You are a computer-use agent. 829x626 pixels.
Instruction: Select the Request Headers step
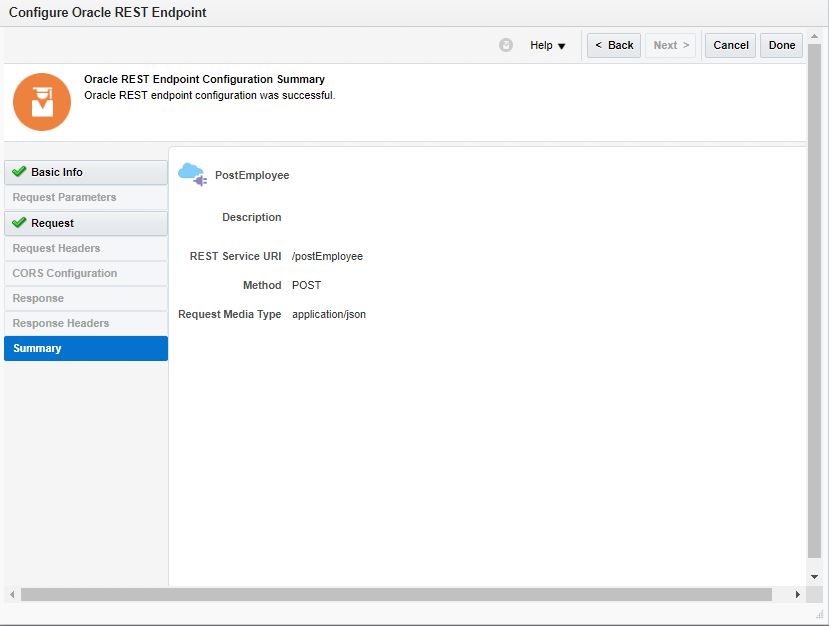tap(86, 248)
